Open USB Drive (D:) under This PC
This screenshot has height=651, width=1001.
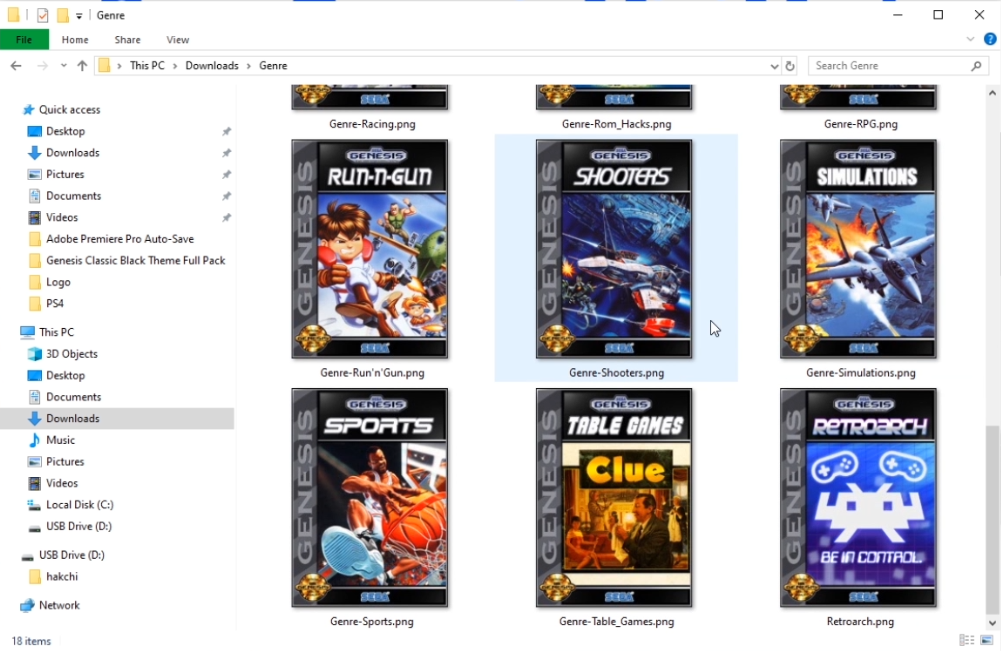(79, 527)
